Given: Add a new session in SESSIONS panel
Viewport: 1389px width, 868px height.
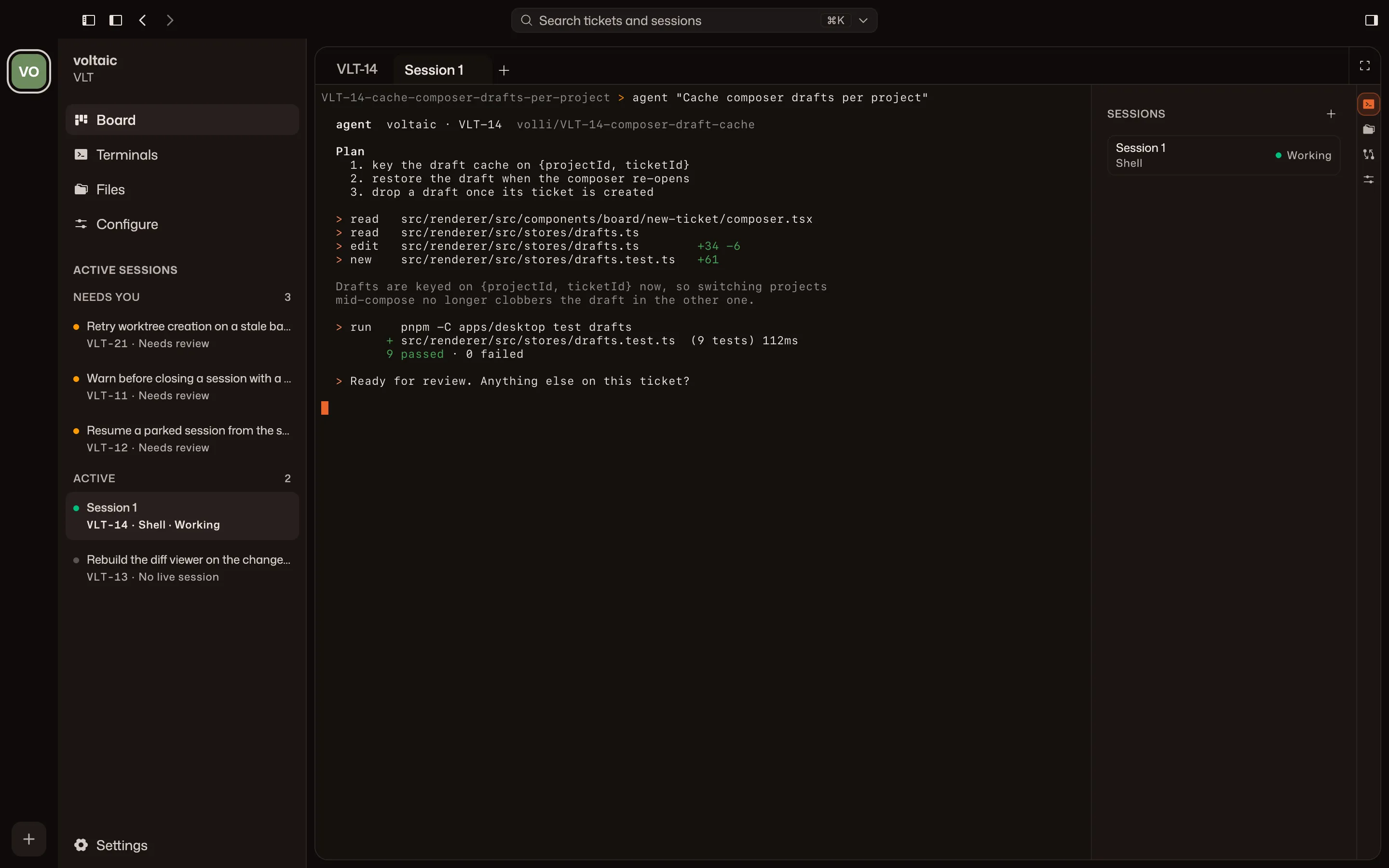Looking at the screenshot, I should click(x=1331, y=114).
